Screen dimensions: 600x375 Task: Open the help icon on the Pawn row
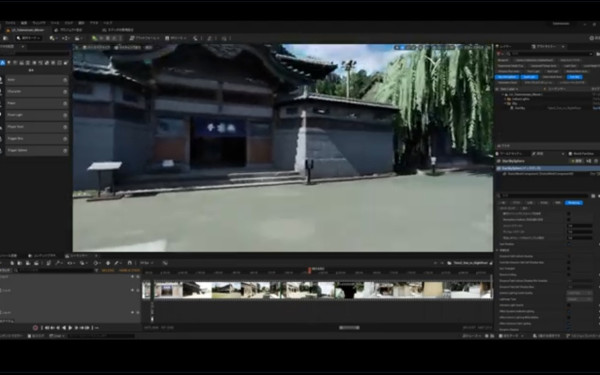(65, 103)
